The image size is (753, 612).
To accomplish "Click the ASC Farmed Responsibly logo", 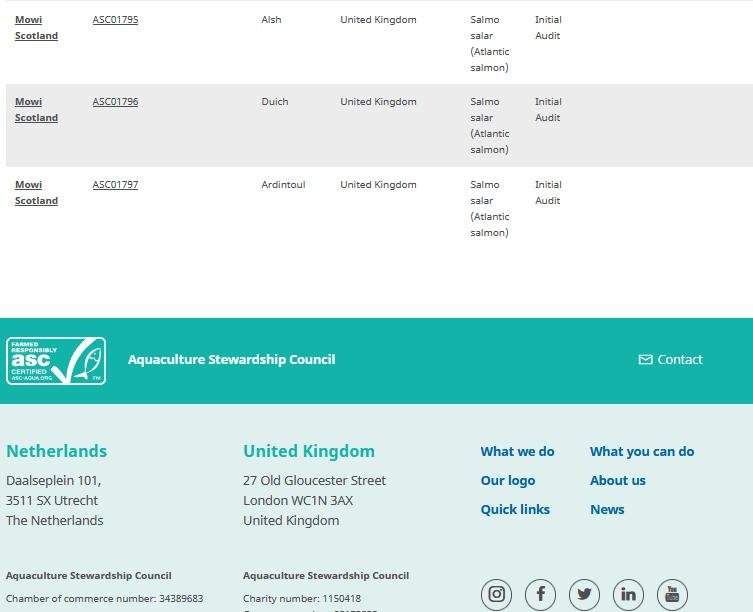I will click(x=56, y=360).
